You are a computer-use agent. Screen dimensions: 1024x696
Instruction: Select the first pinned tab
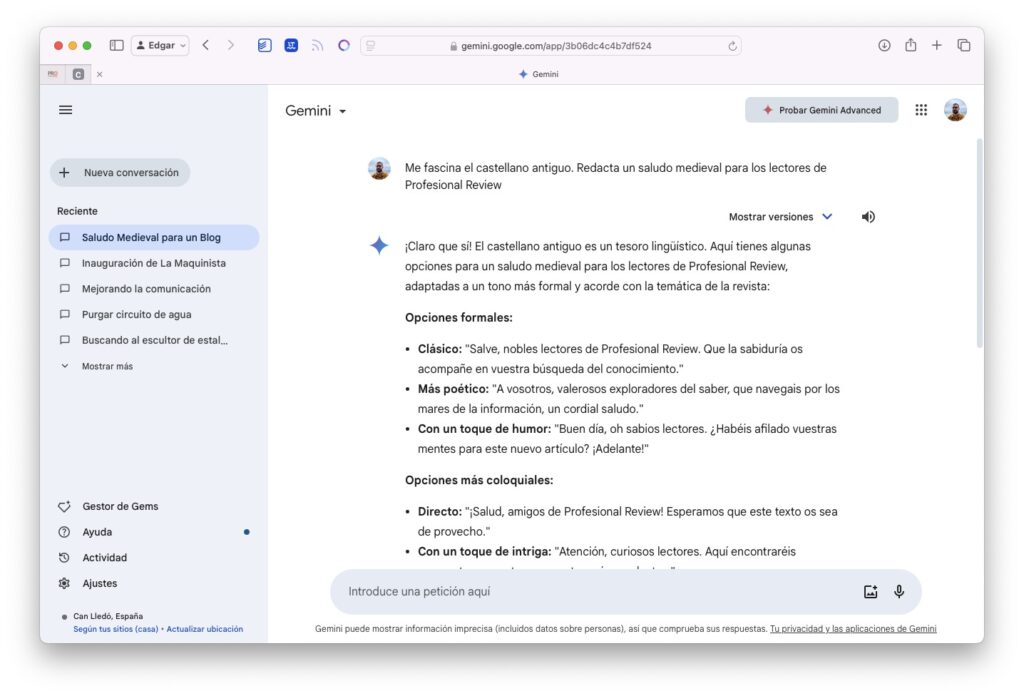coord(53,74)
